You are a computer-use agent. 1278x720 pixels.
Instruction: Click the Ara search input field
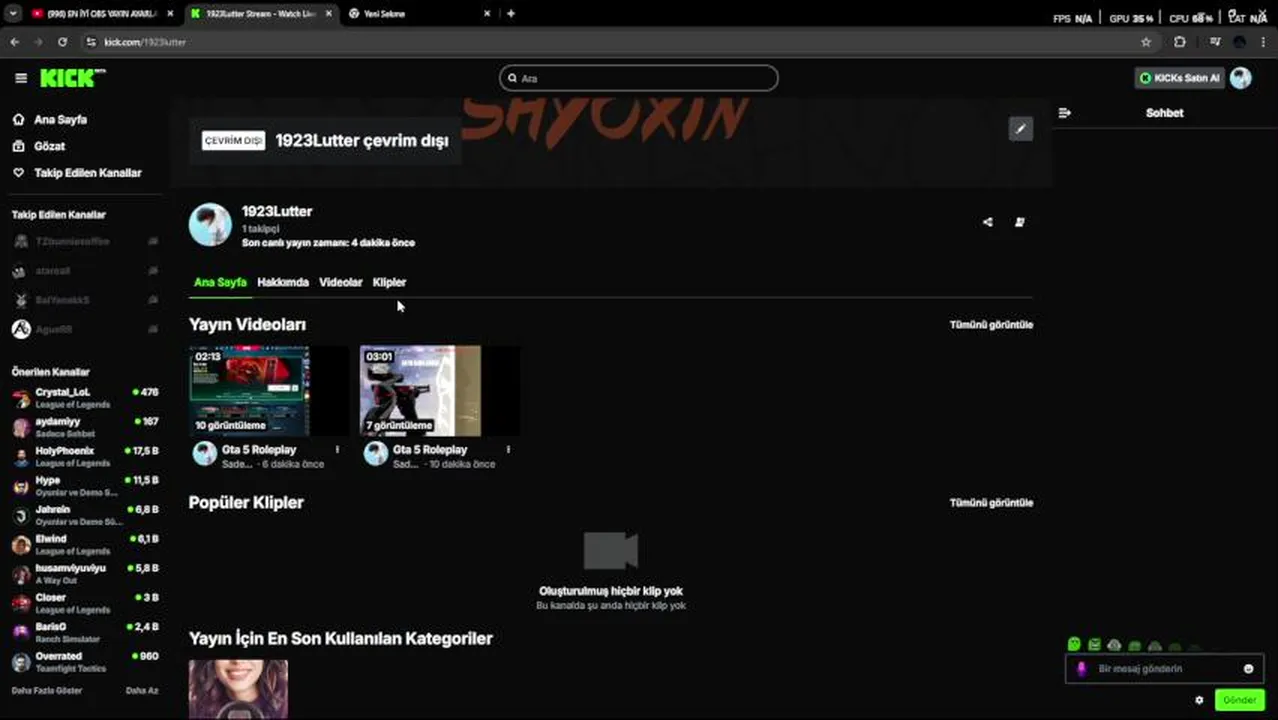(x=639, y=78)
